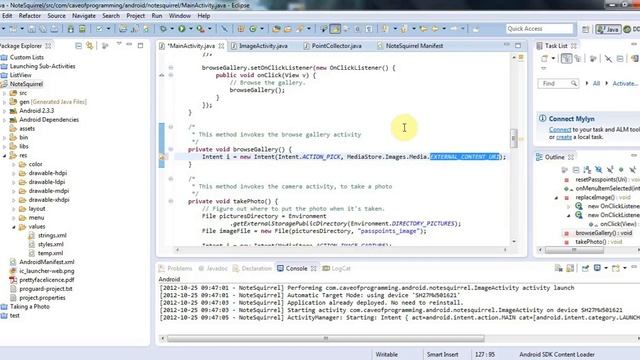Image resolution: width=640 pixels, height=360 pixels.
Task: Open the Refactor menu
Action: click(30, 16)
